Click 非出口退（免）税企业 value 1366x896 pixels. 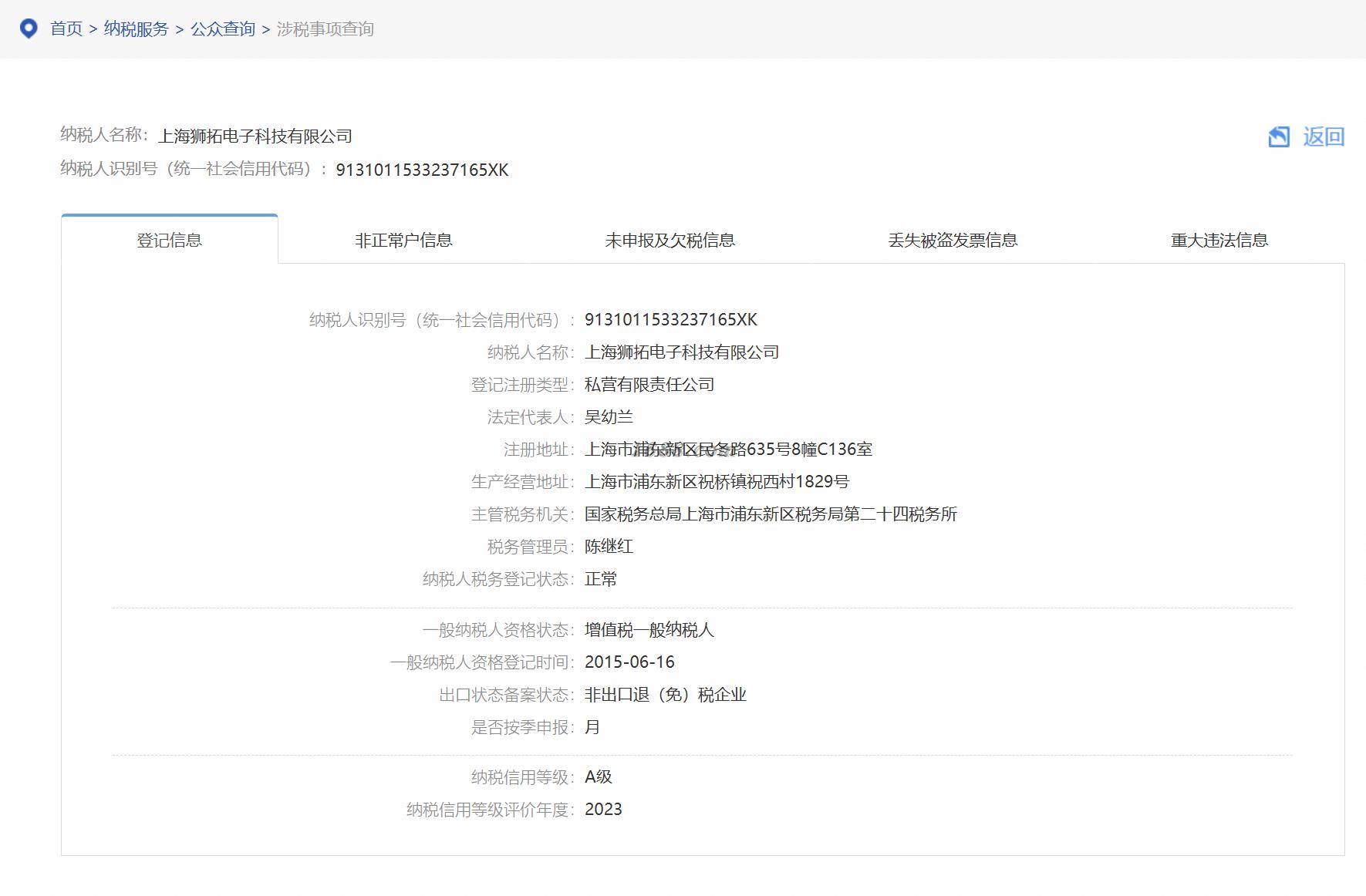[x=666, y=695]
